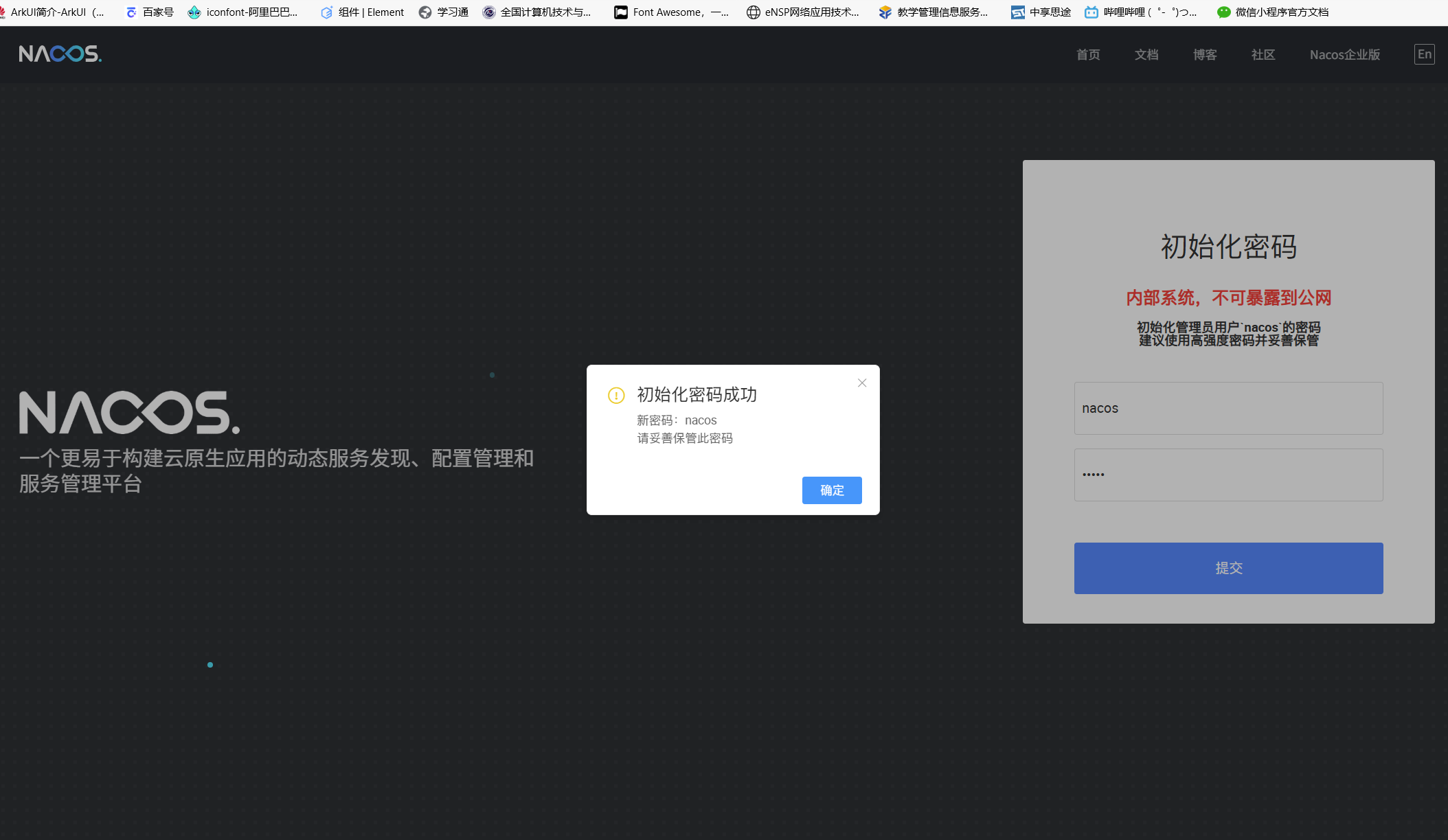Click the Nacos logo in header
This screenshot has height=840, width=1448.
click(60, 54)
